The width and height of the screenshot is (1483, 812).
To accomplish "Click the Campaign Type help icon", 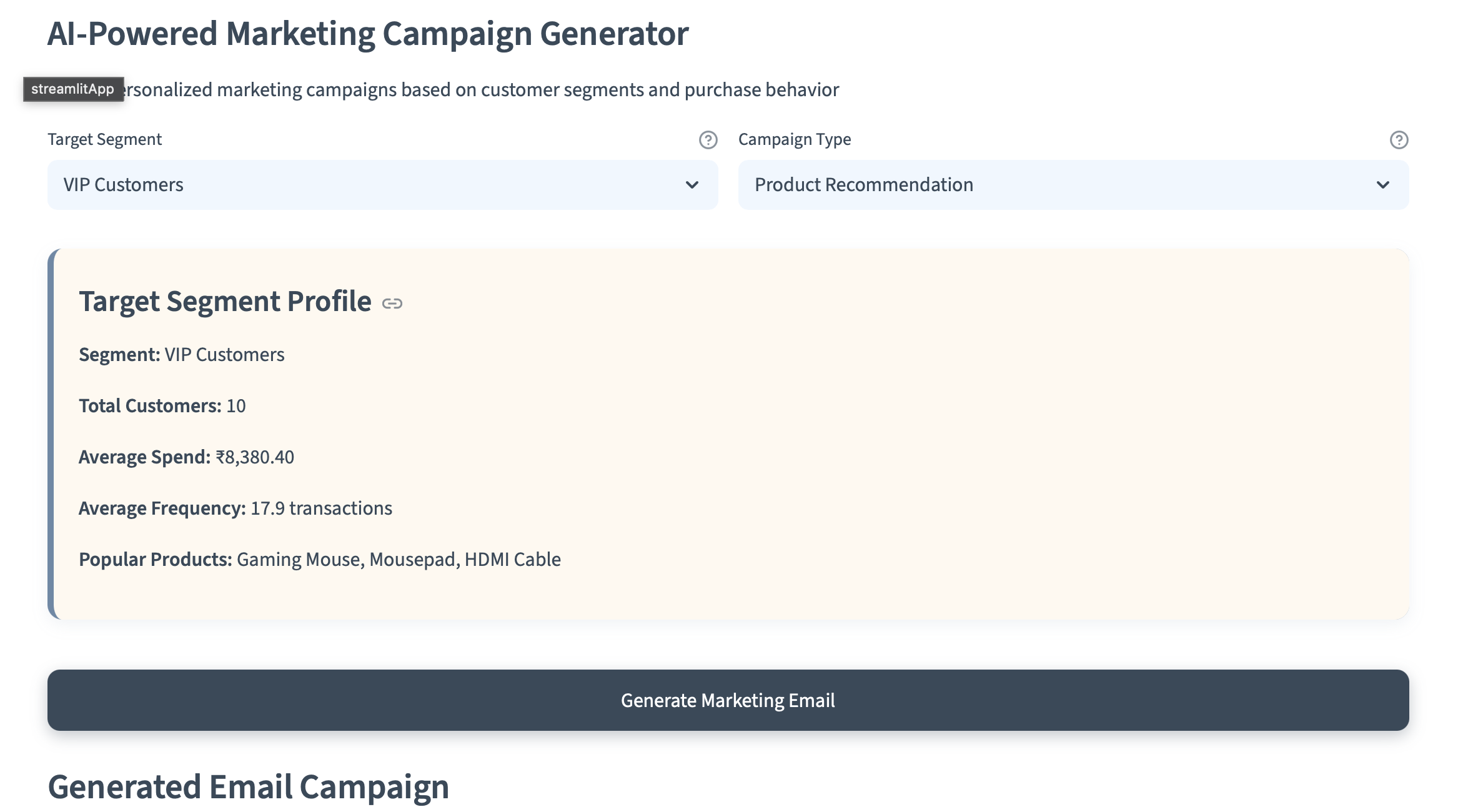I will coord(1399,140).
